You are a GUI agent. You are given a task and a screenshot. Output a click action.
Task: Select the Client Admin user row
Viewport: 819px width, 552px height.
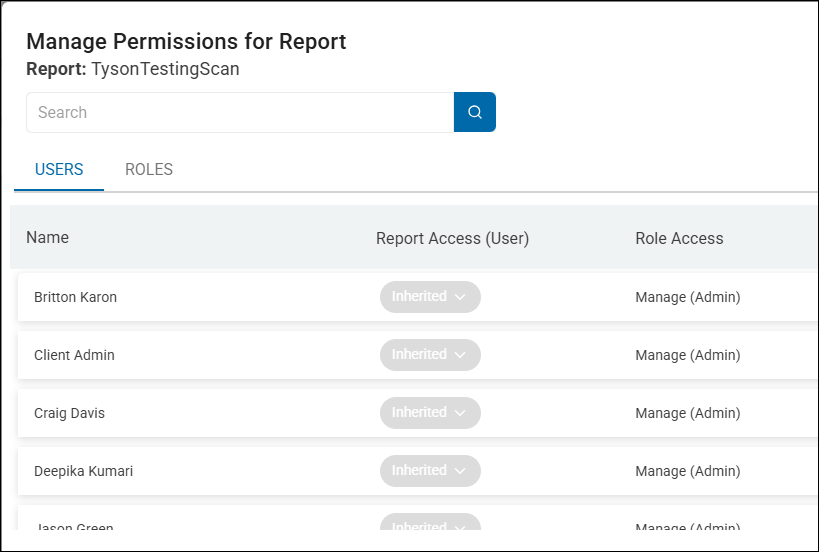[x=74, y=355]
